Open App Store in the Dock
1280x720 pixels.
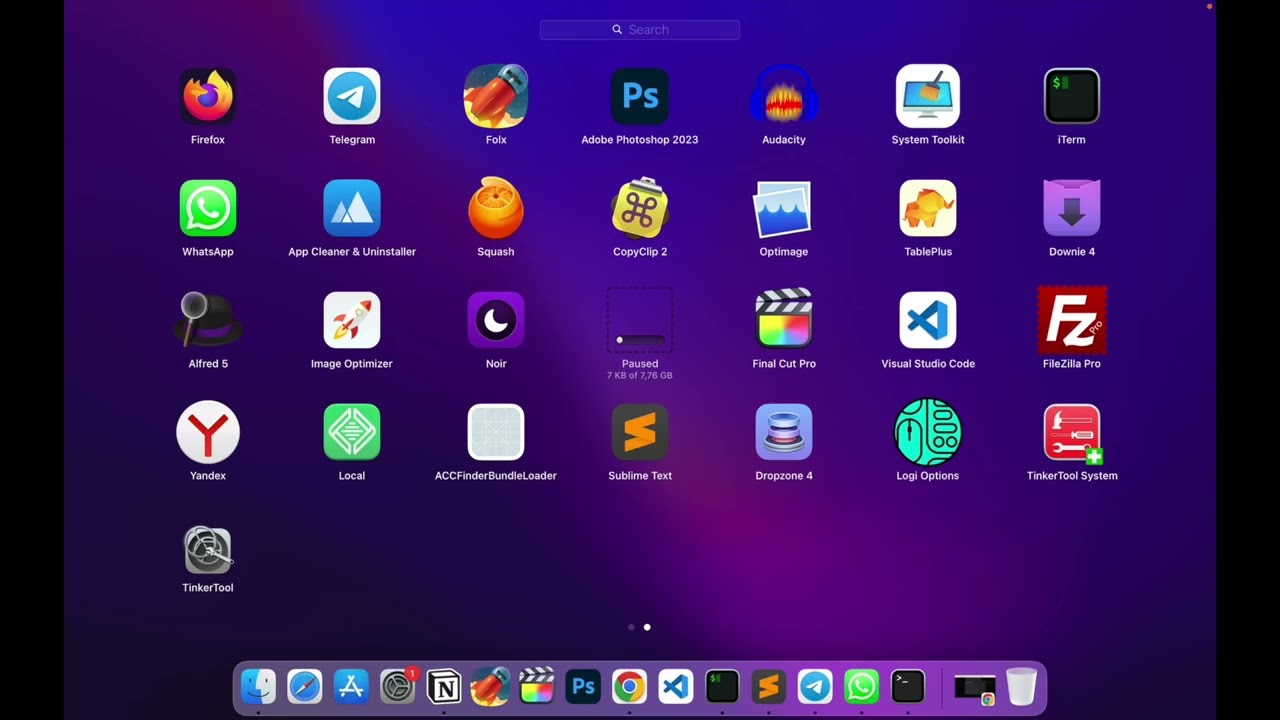click(351, 687)
